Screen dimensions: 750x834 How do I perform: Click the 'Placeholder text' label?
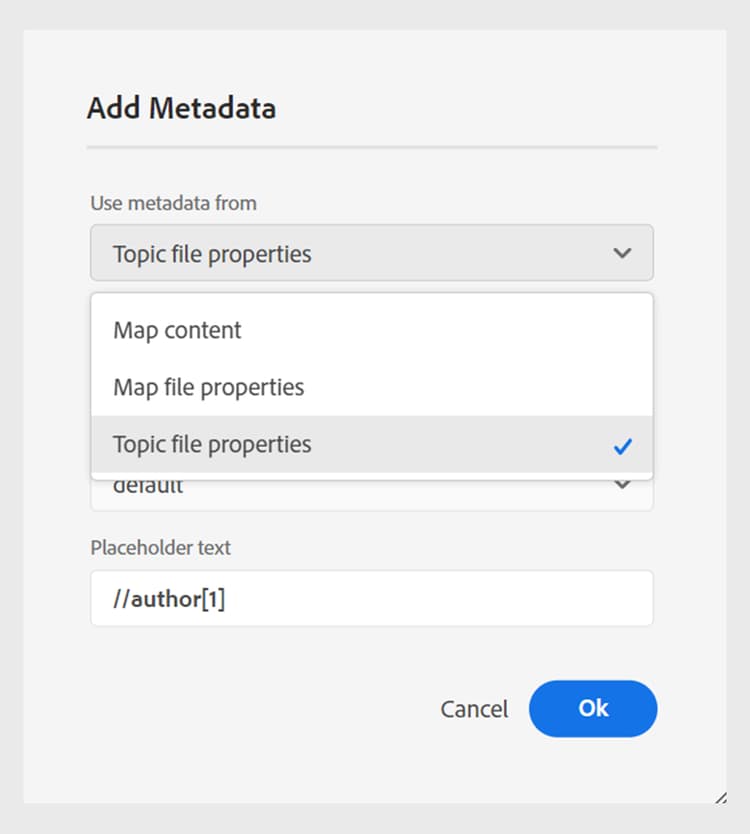[x=160, y=548]
